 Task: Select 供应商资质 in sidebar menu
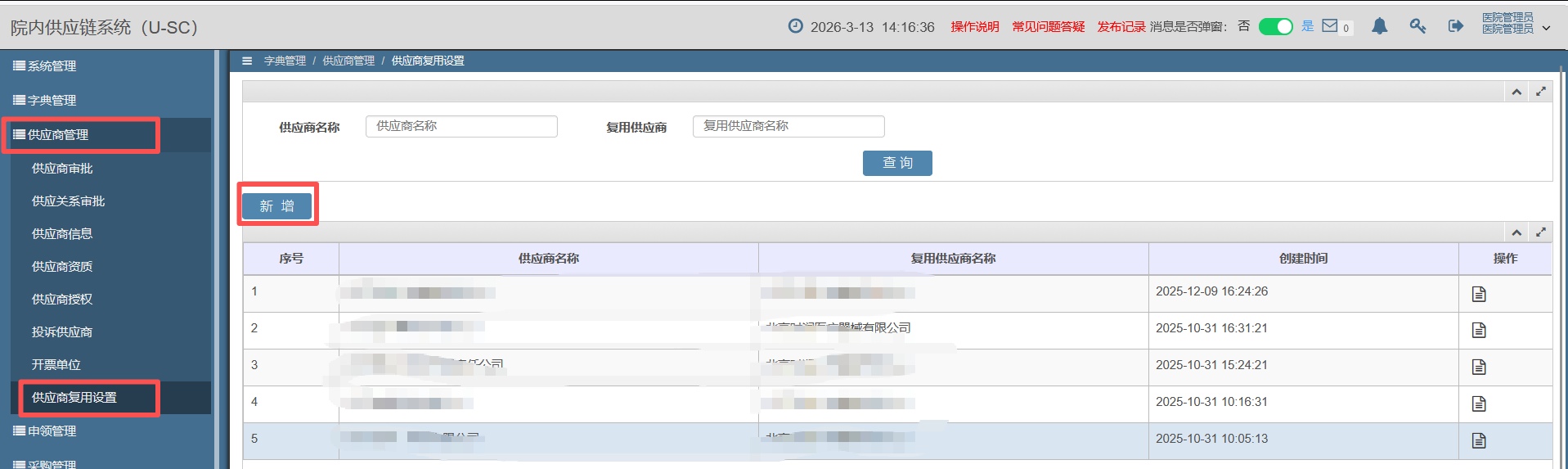click(x=62, y=267)
